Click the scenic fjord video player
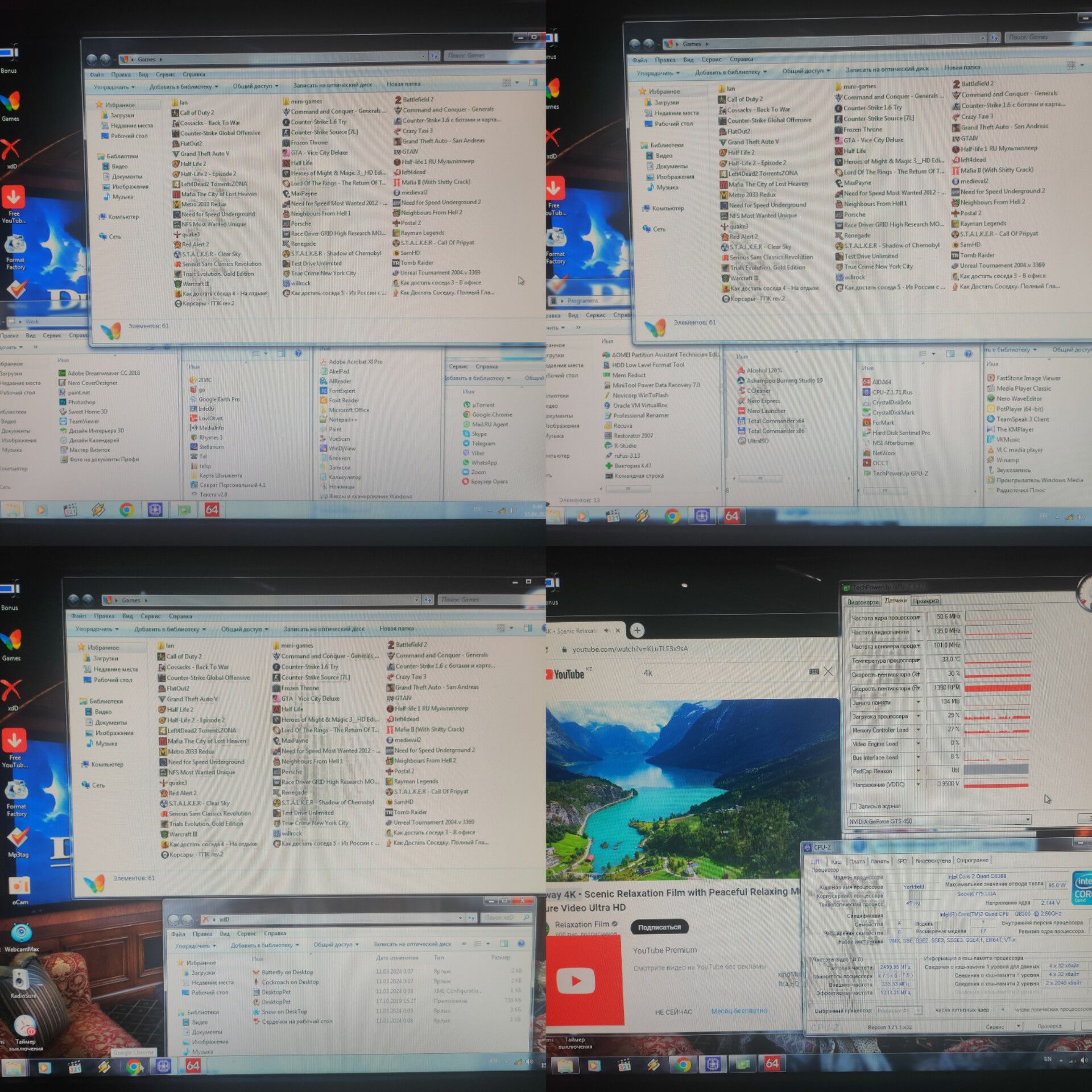This screenshot has width=1092, height=1092. pyautogui.click(x=692, y=790)
